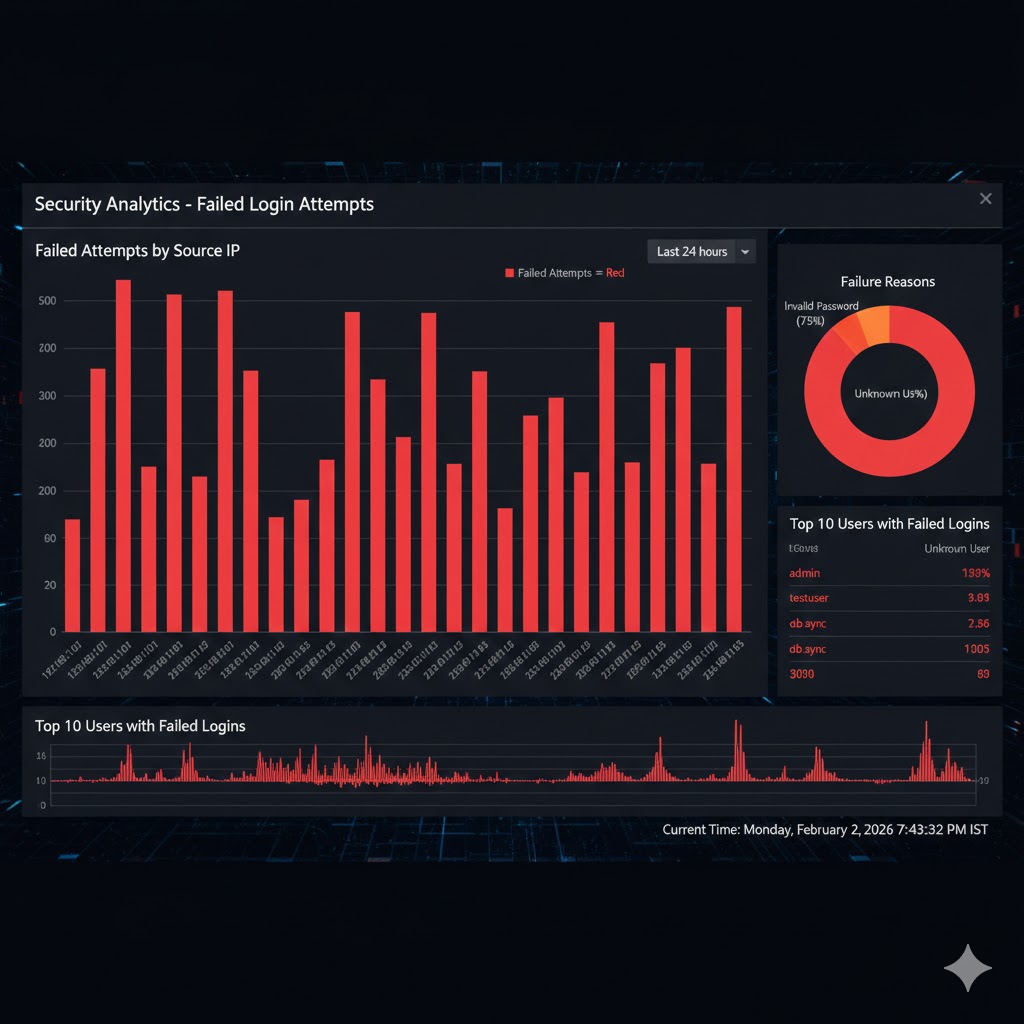
Task: Click the dropdown caret next to Last 24 hours
Action: pyautogui.click(x=745, y=251)
